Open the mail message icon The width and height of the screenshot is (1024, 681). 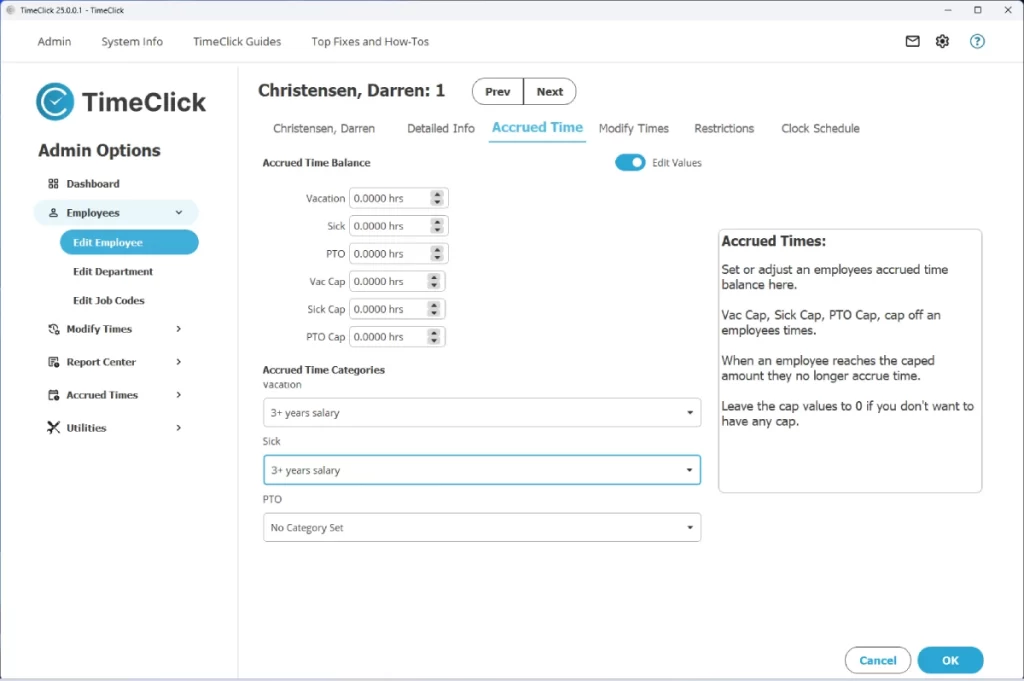[911, 41]
